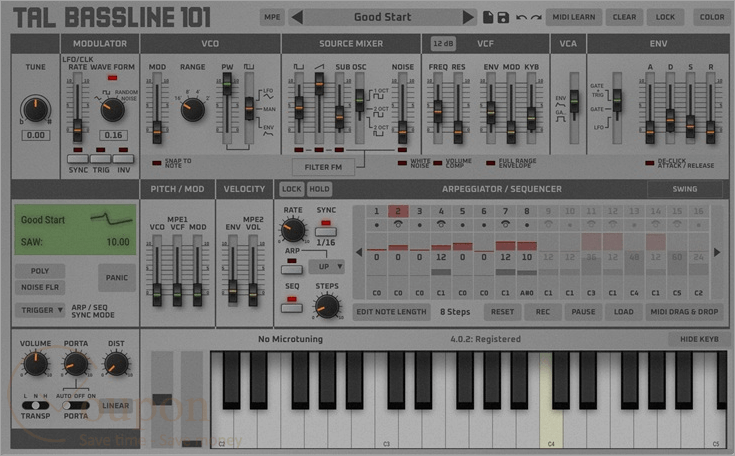735x456 pixels.
Task: Click sequencer step number 3
Action: click(420, 211)
